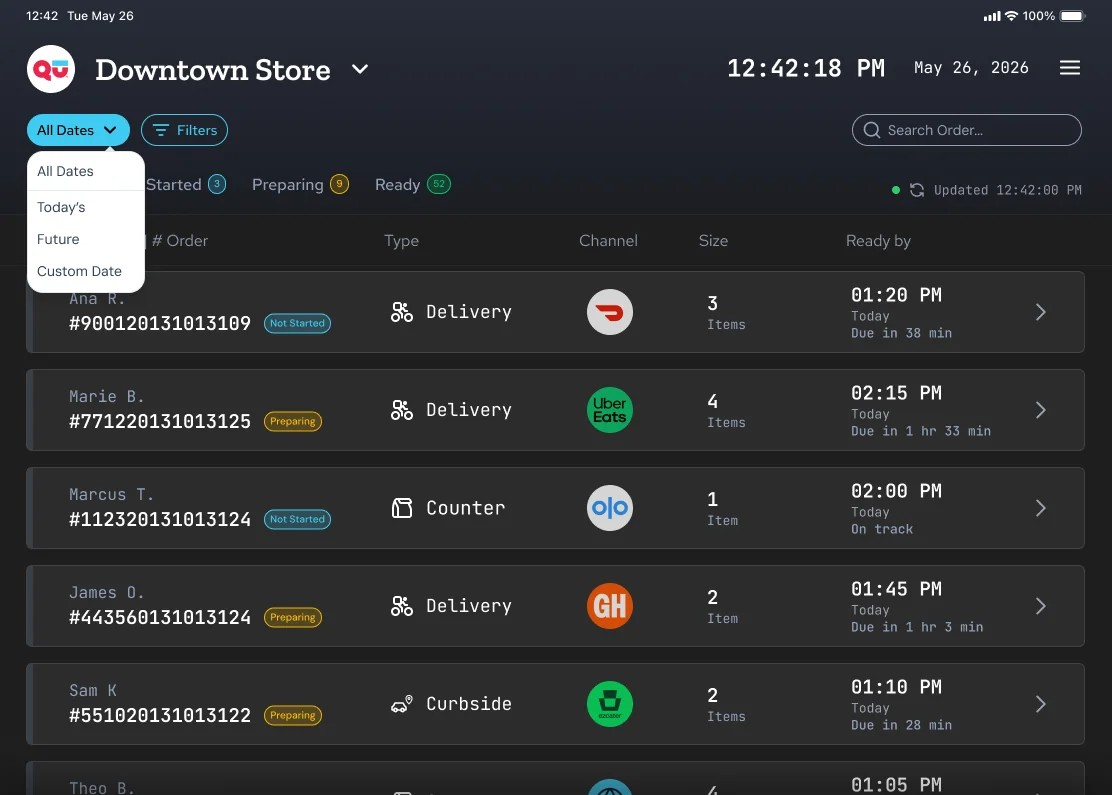The width and height of the screenshot is (1112, 795).
Task: Click the counter icon in Marcus T. row
Action: (x=401, y=508)
